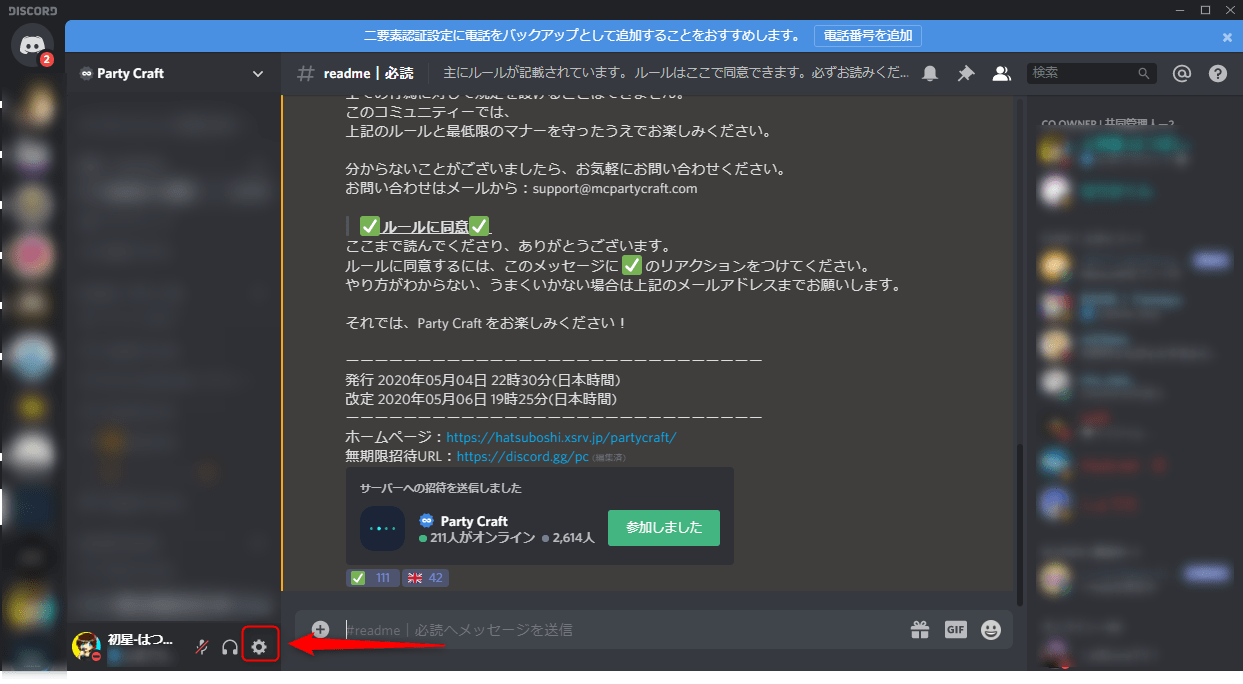Click the channel topic text

coord(676,73)
